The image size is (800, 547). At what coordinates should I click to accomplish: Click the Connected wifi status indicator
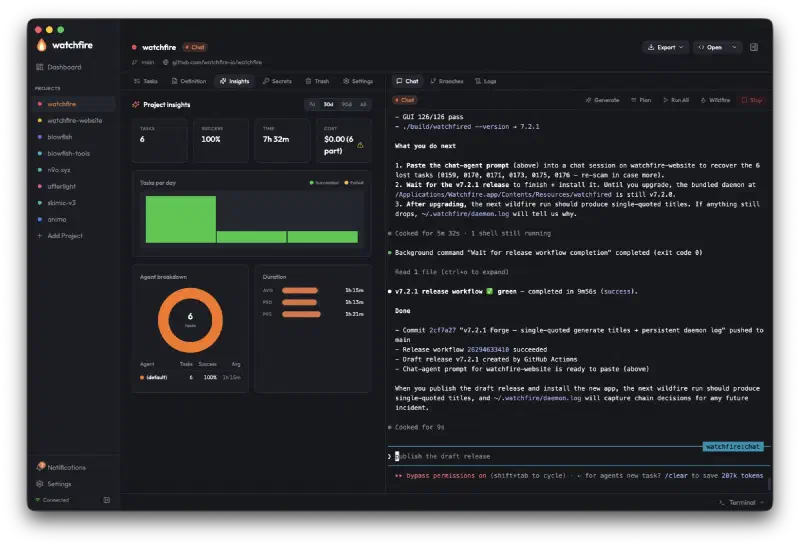click(52, 500)
